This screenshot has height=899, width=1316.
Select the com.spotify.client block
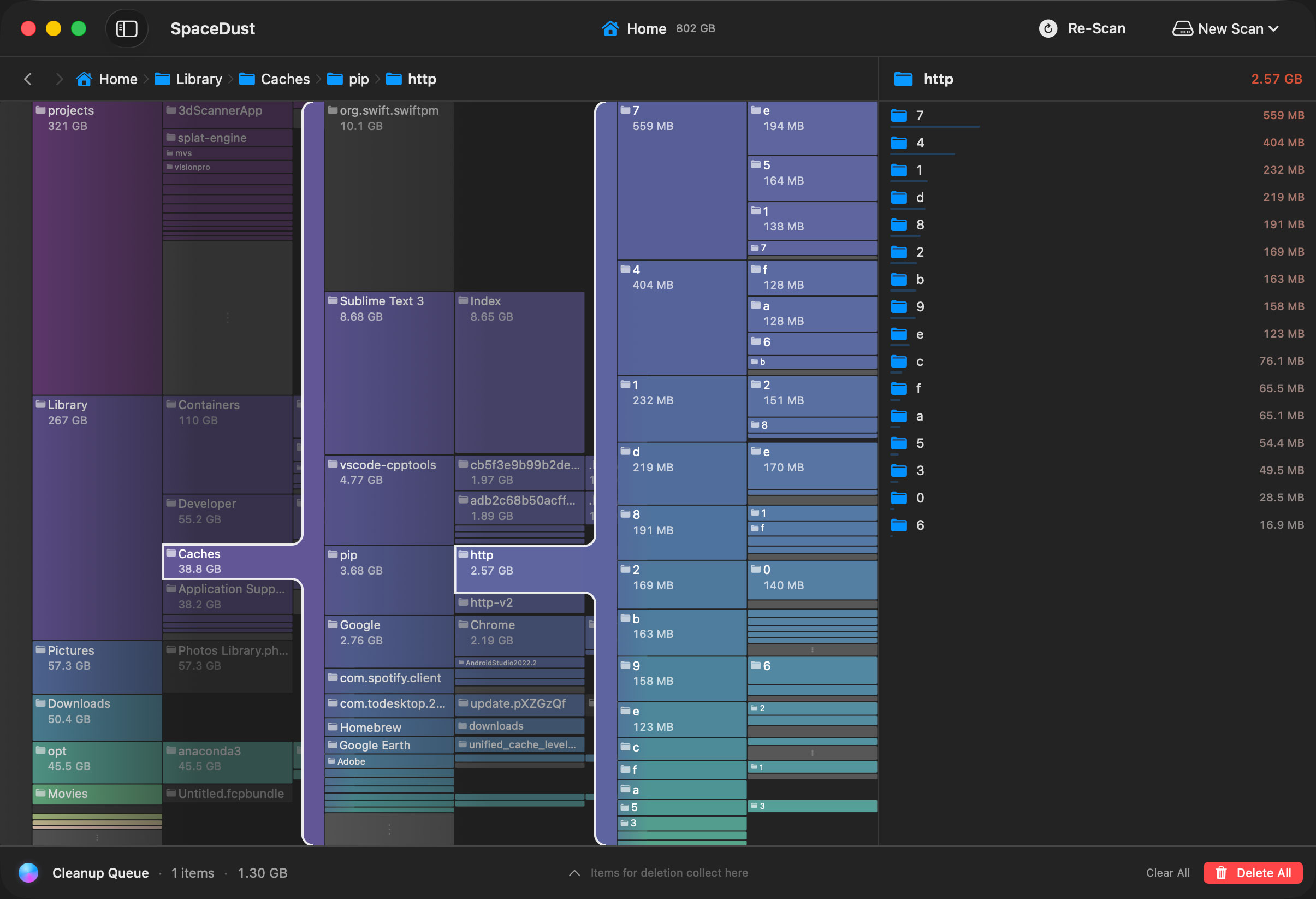coord(389,681)
